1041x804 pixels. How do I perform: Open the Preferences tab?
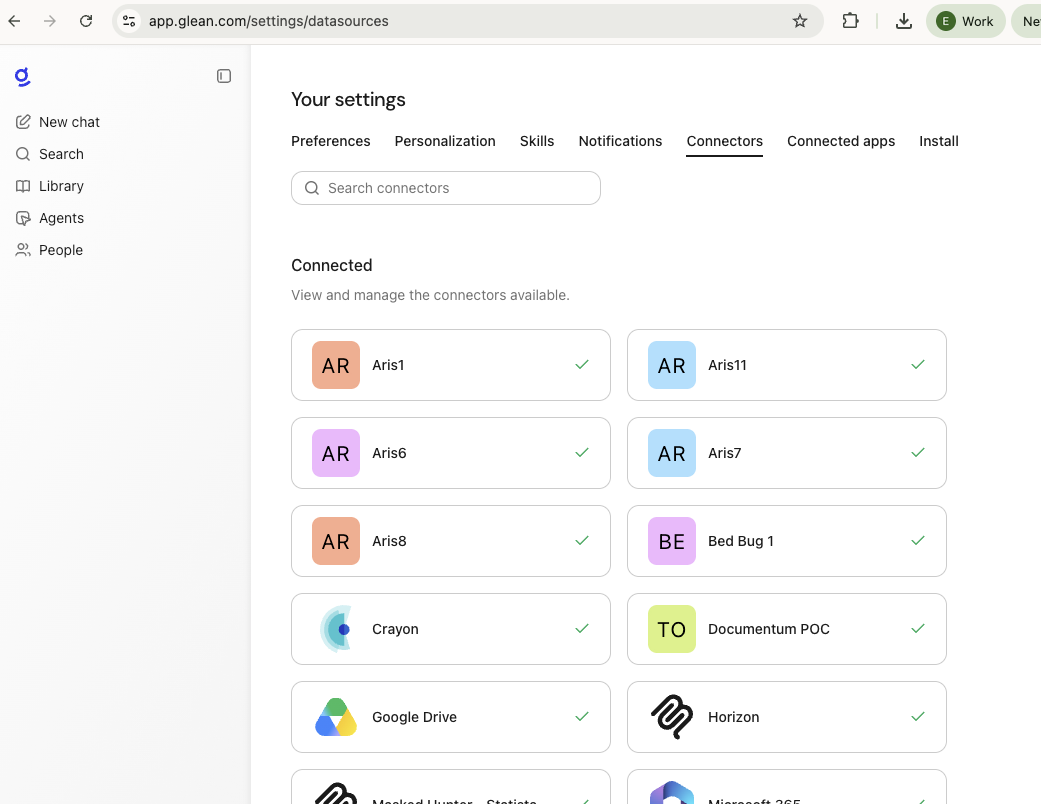(x=331, y=141)
